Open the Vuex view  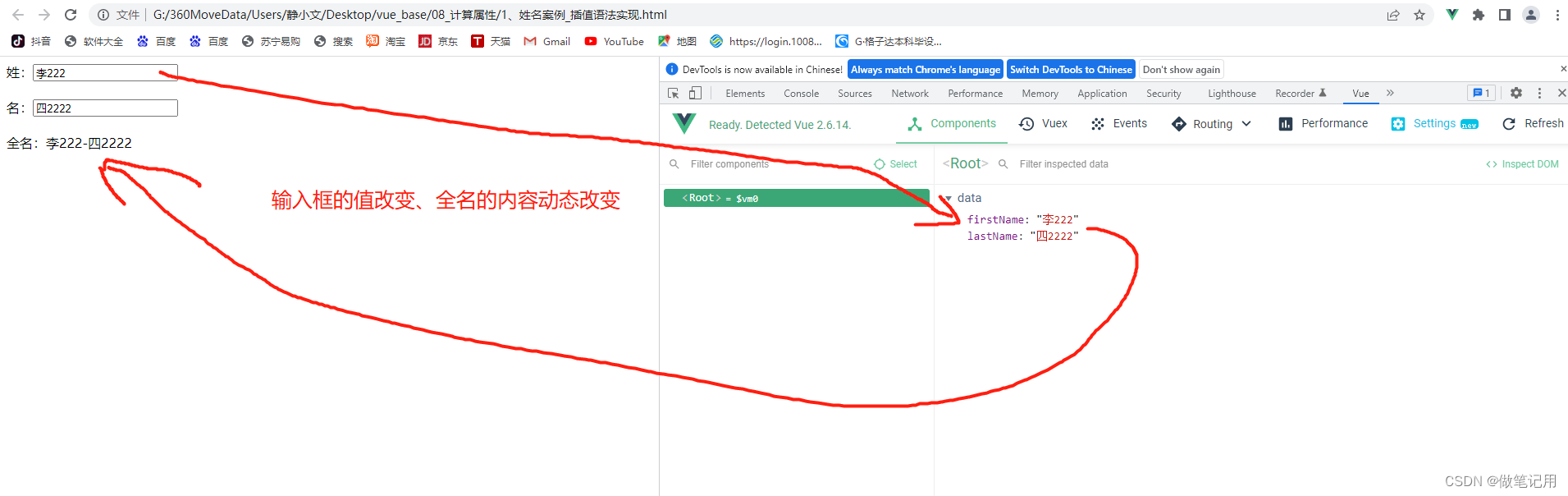(1043, 123)
